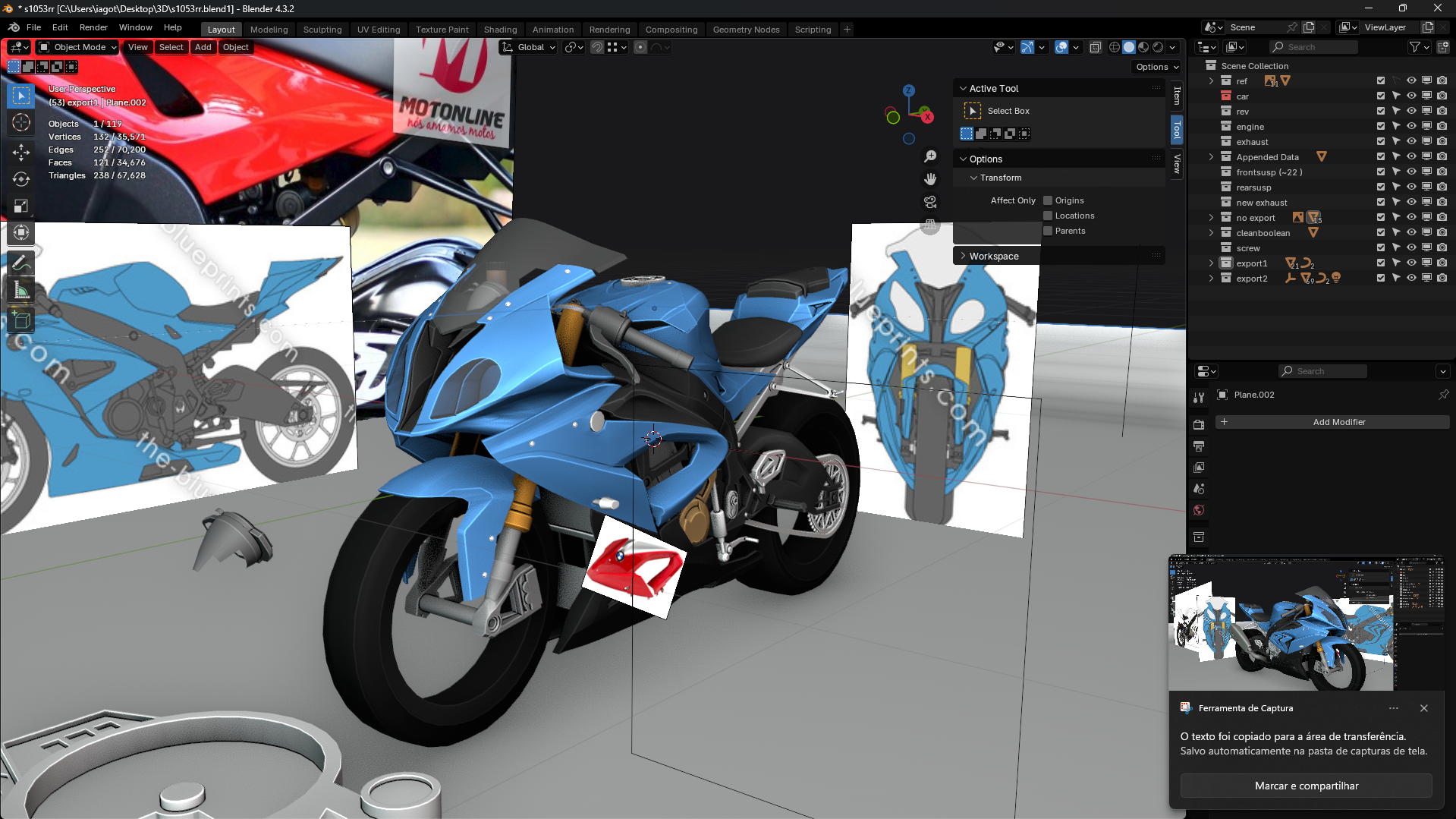Open the Scene properties tab
Image resolution: width=1456 pixels, height=819 pixels.
[1199, 489]
